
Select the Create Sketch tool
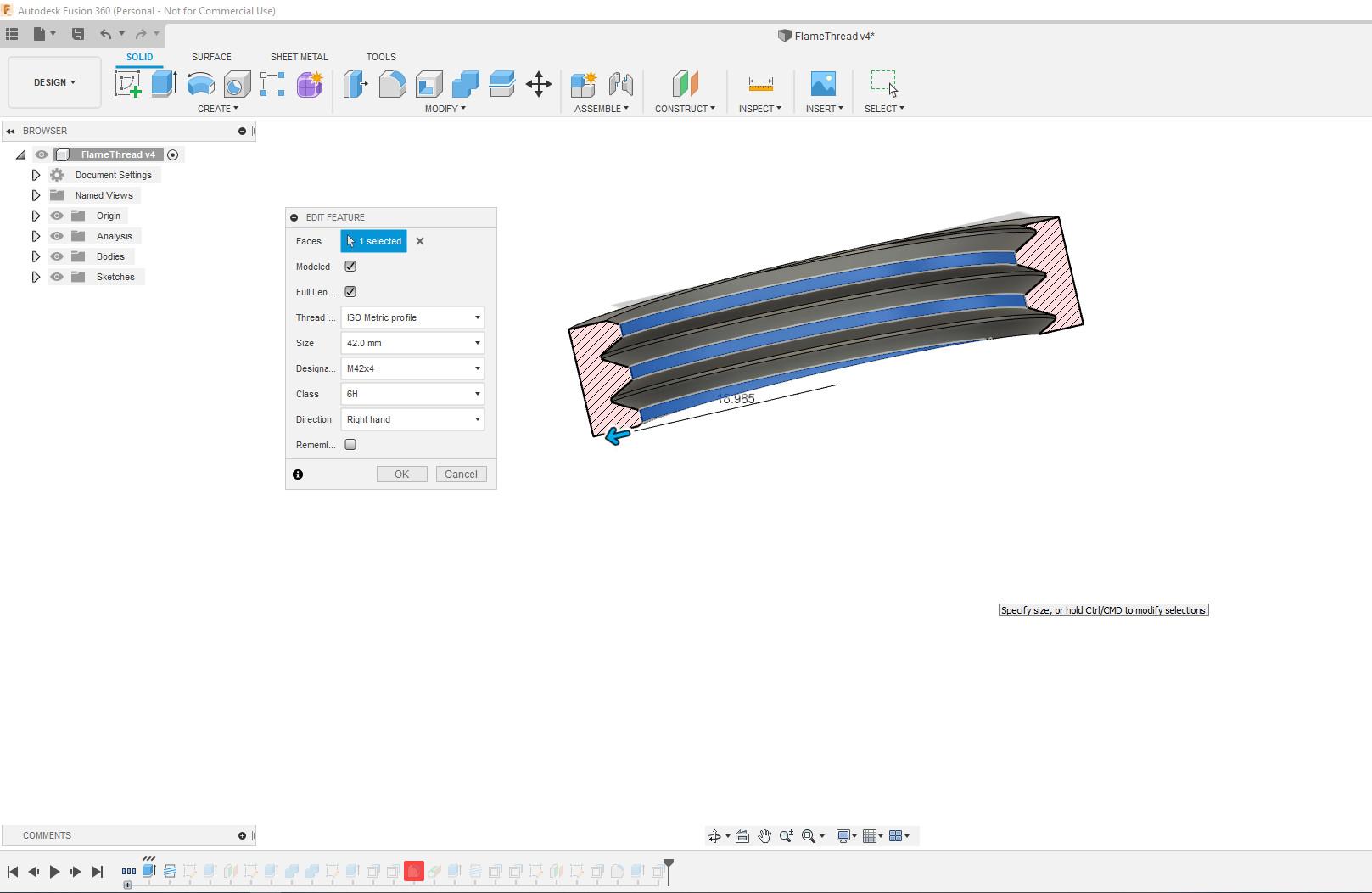pyautogui.click(x=128, y=84)
